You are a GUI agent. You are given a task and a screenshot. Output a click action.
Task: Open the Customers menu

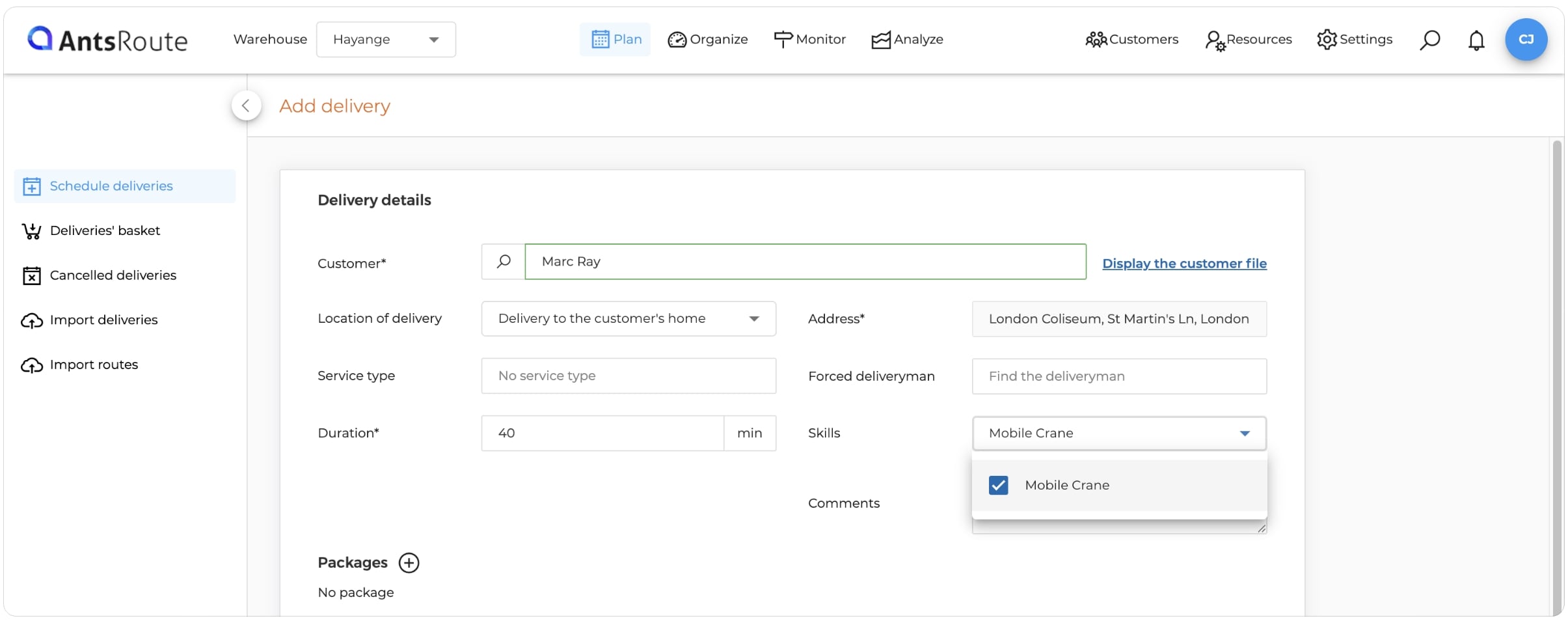click(x=1132, y=39)
